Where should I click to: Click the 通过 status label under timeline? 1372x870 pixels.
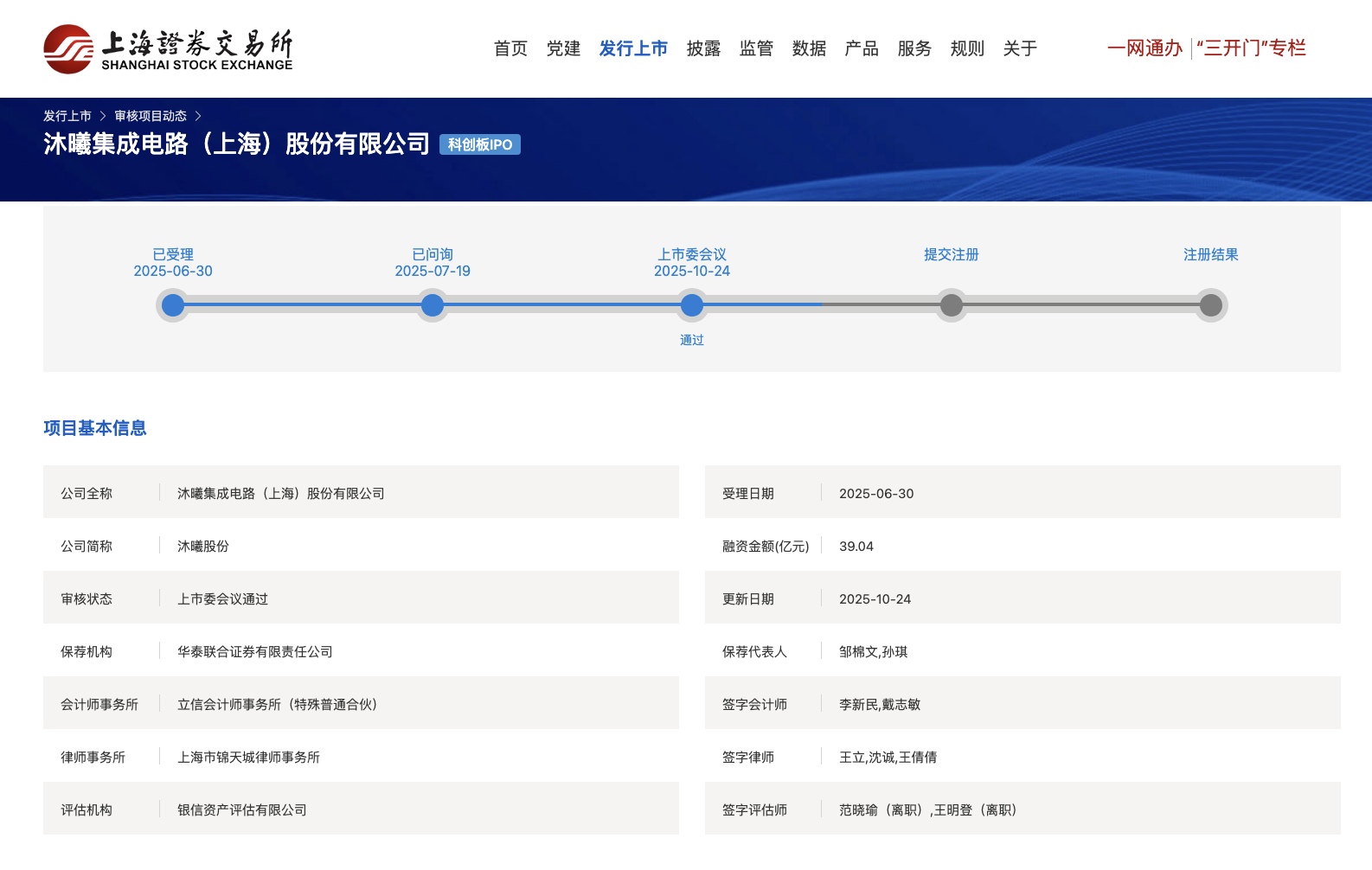tap(692, 340)
